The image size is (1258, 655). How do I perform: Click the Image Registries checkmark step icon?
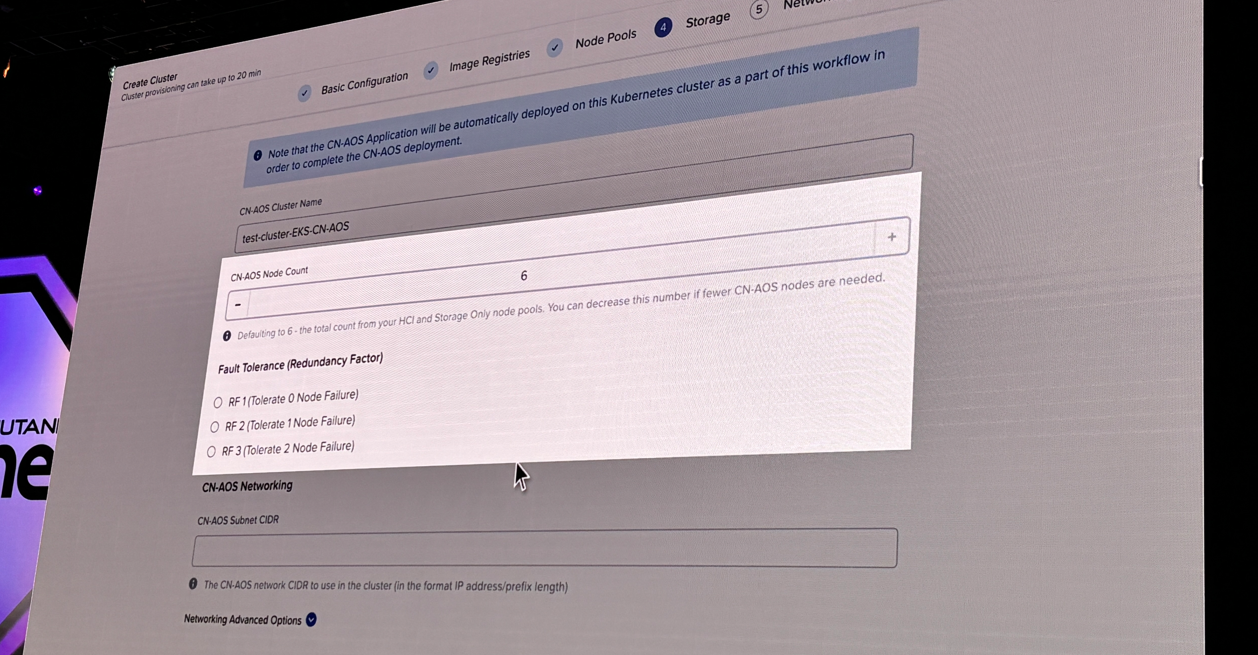point(430,70)
